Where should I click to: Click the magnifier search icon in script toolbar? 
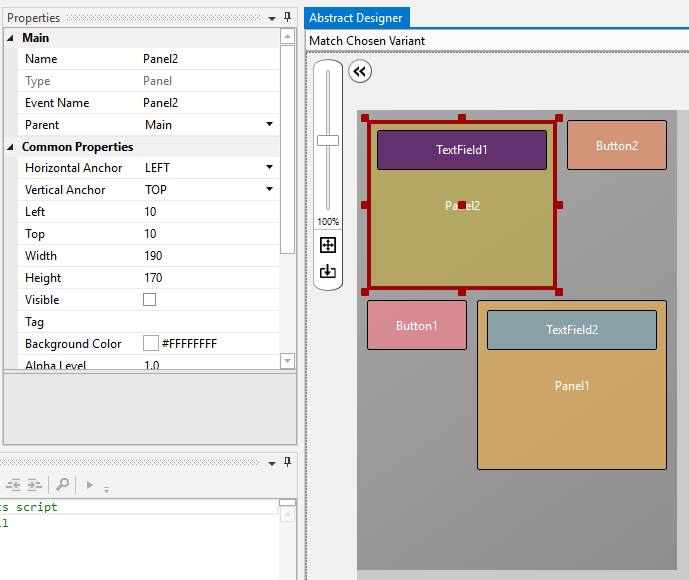coord(62,485)
